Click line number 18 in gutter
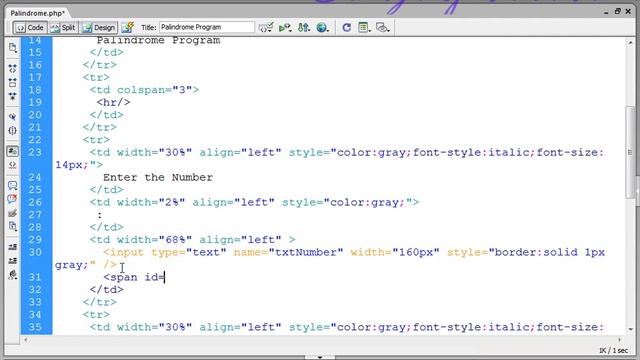Image resolution: width=640 pixels, height=360 pixels. 35,90
